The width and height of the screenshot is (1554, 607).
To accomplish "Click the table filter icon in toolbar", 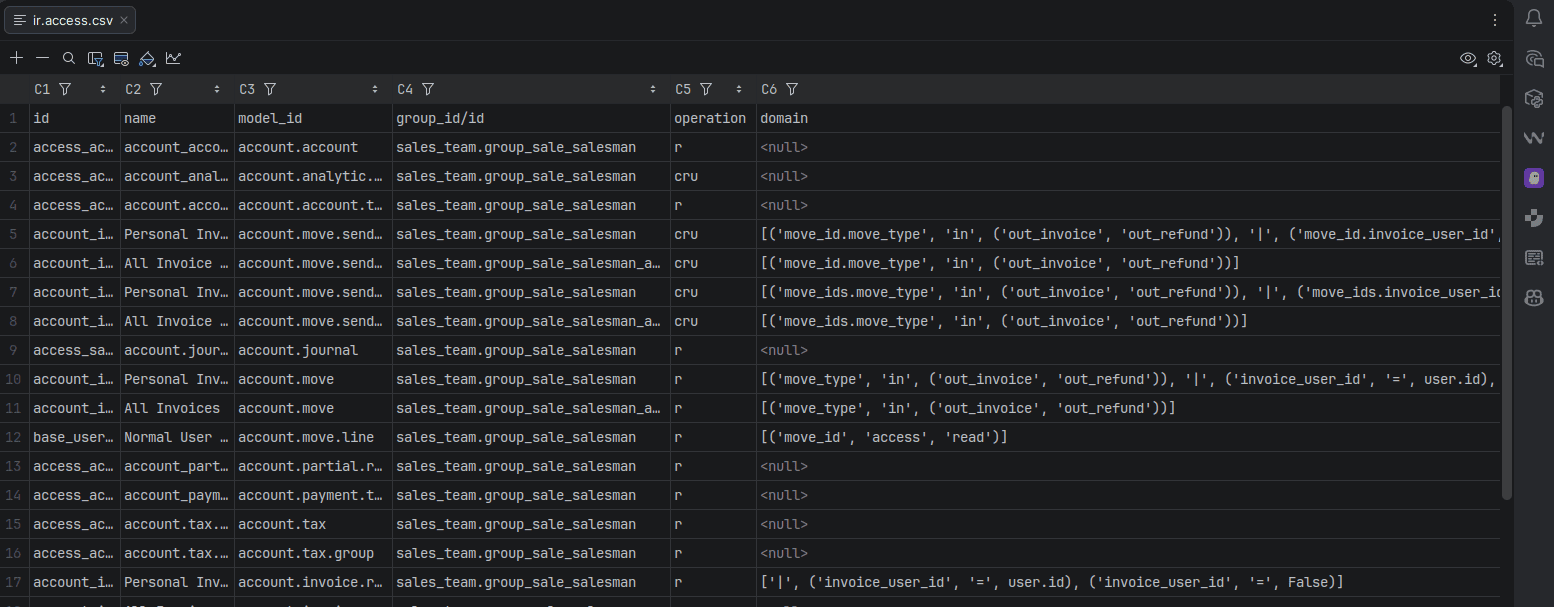I will click(x=96, y=58).
